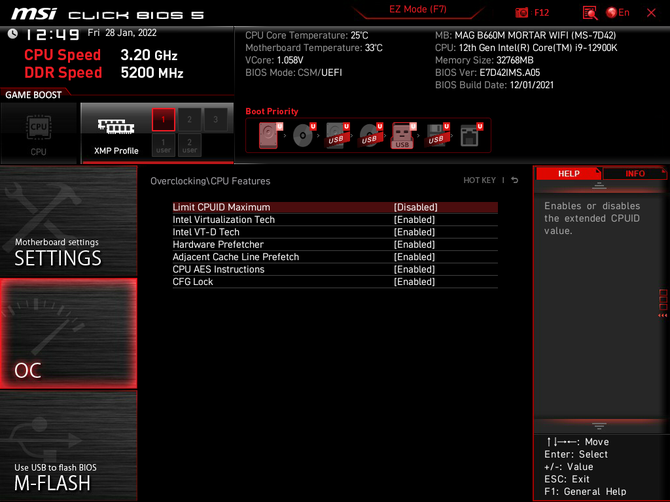Click the MSI logo
This screenshot has width=670, height=502.
(34, 14)
